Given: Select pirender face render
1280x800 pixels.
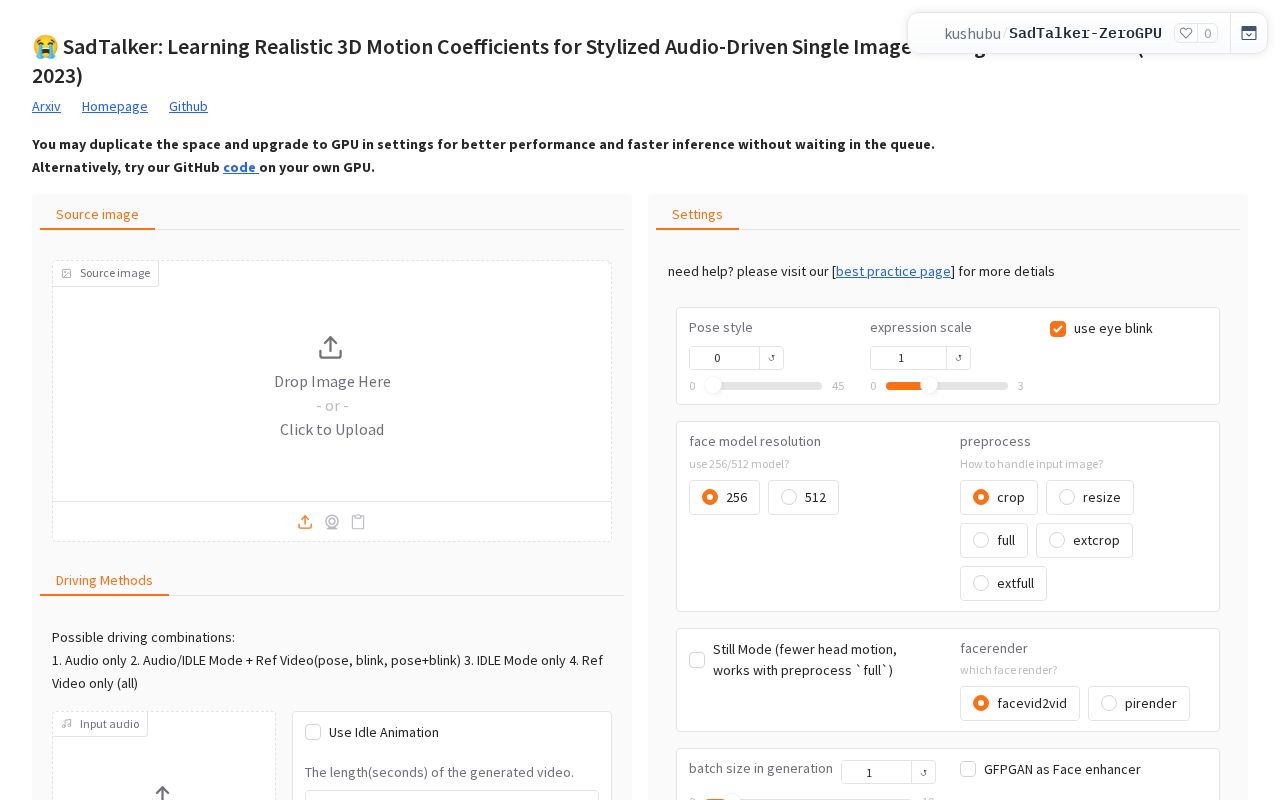Looking at the screenshot, I should [1139, 703].
